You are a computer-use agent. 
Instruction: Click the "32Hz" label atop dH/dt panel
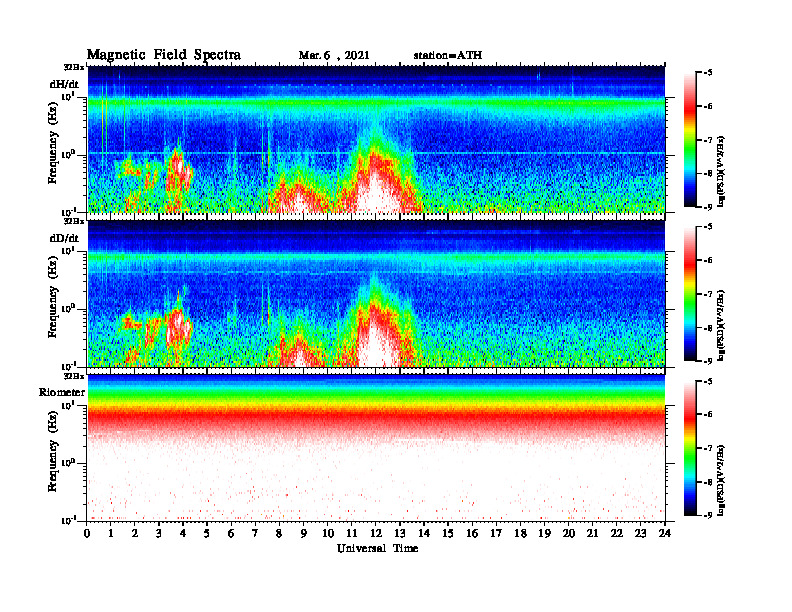click(x=74, y=67)
